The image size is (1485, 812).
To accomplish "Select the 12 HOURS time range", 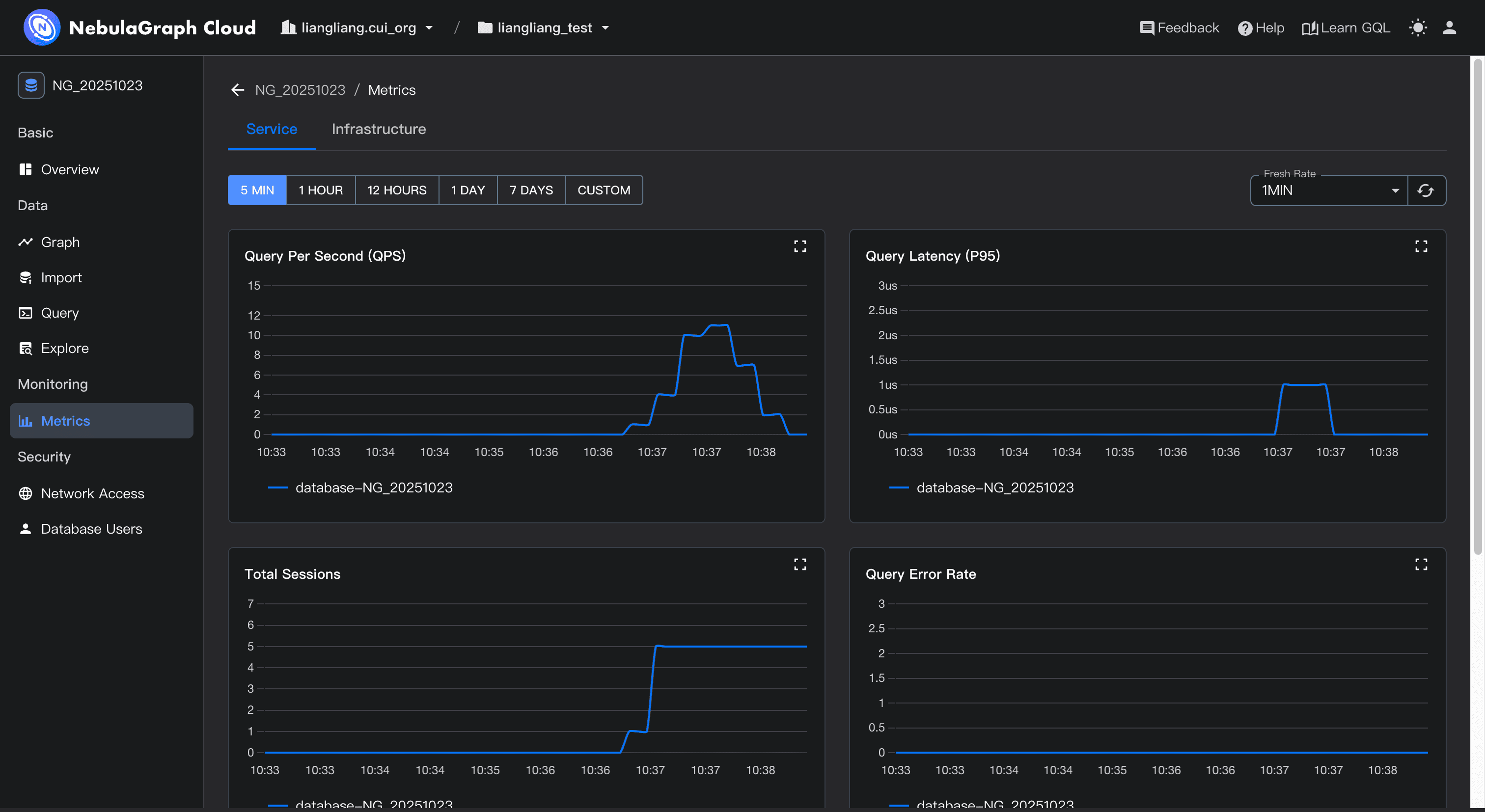I will pos(397,190).
